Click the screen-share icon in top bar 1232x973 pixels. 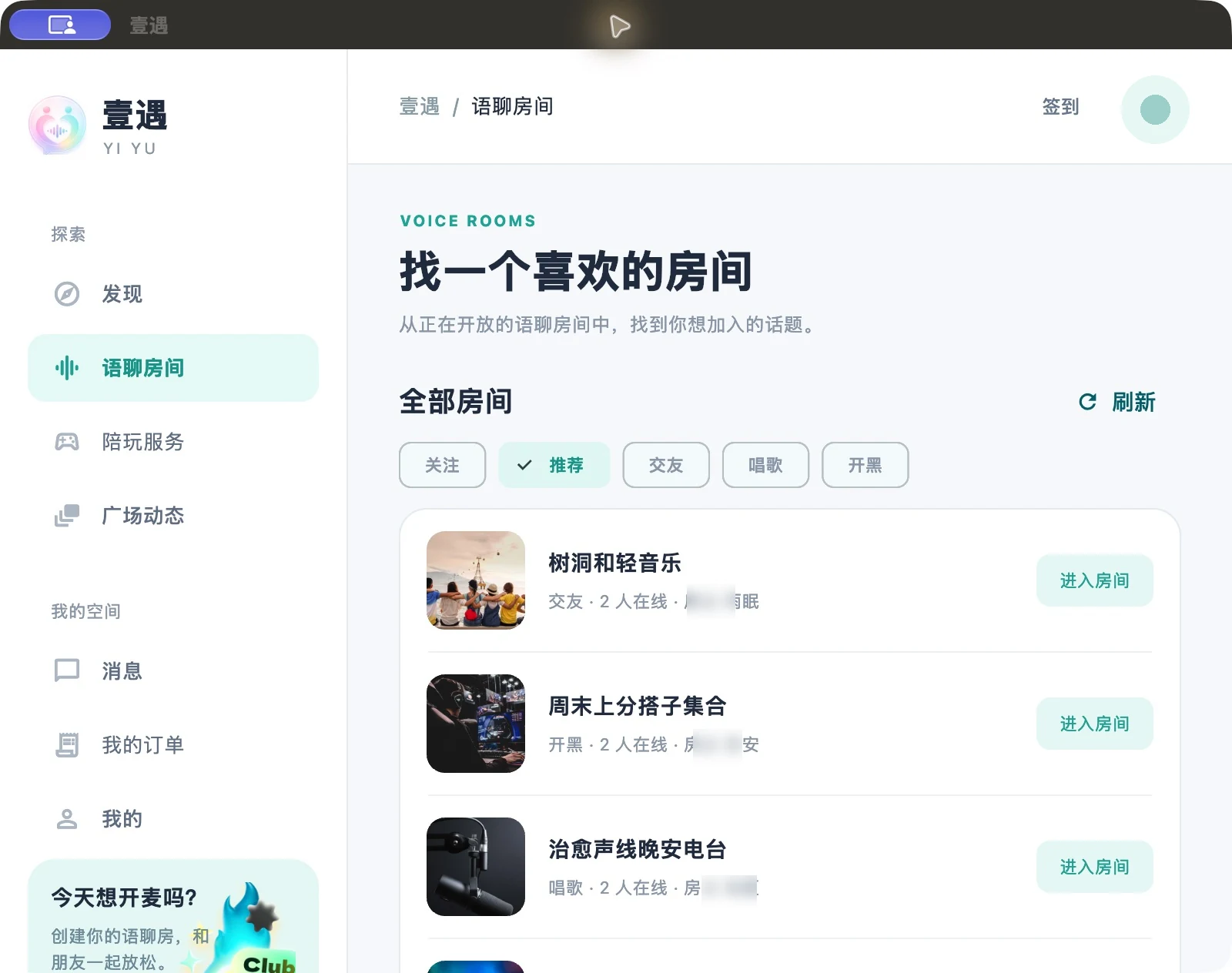point(61,25)
